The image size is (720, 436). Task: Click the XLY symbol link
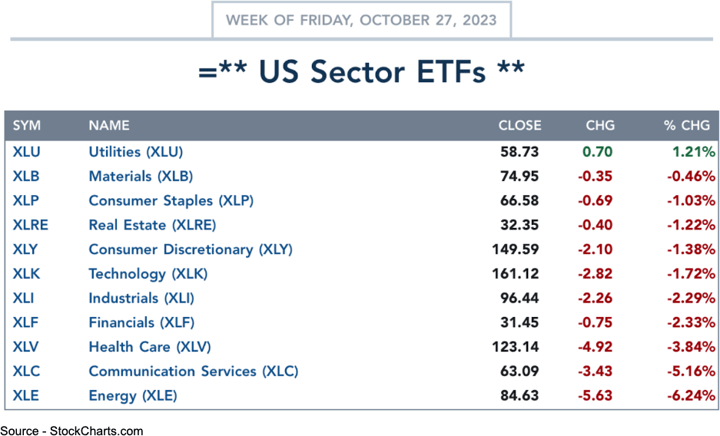[26, 249]
